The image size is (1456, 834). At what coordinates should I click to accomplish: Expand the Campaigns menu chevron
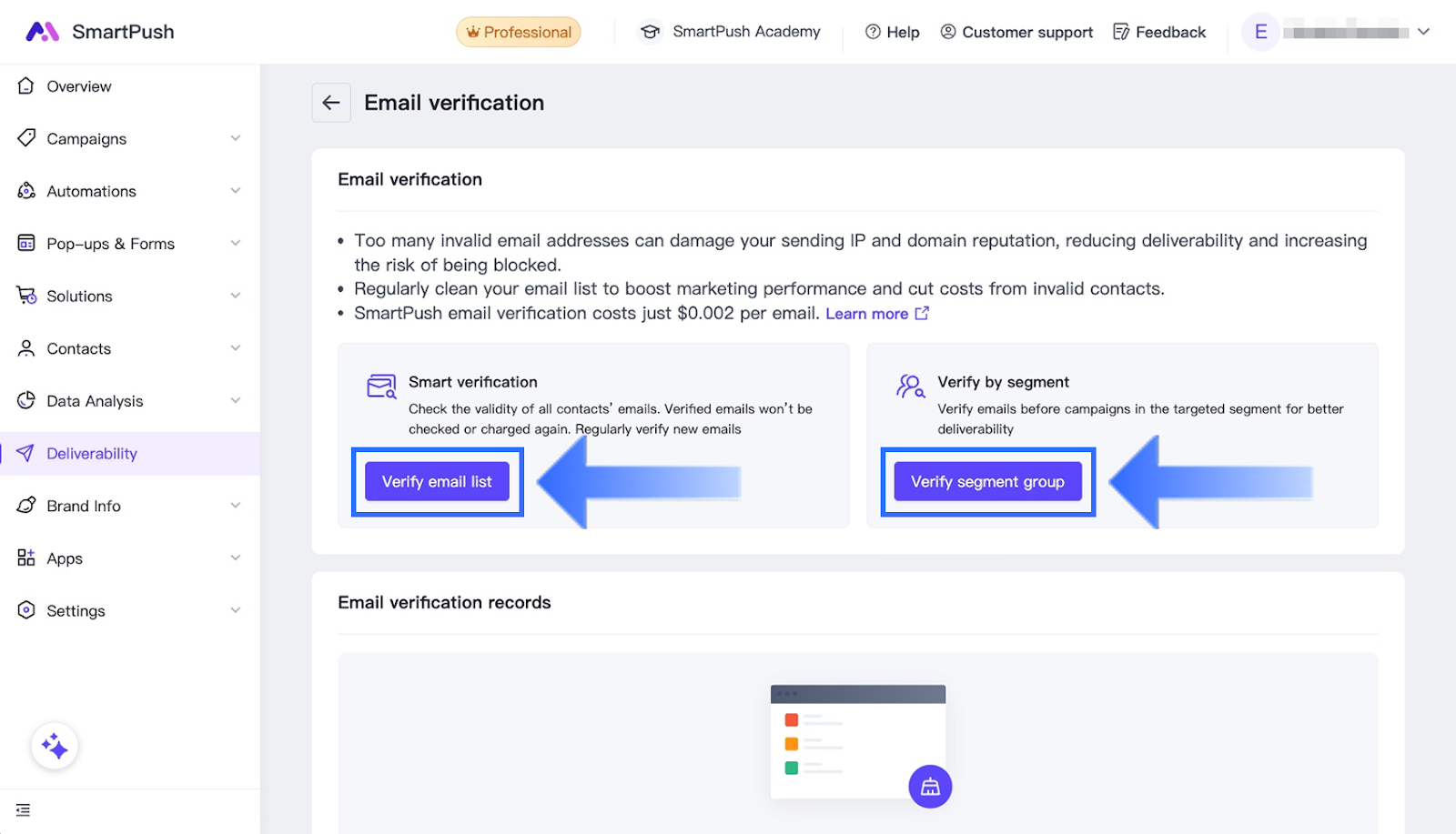click(236, 138)
